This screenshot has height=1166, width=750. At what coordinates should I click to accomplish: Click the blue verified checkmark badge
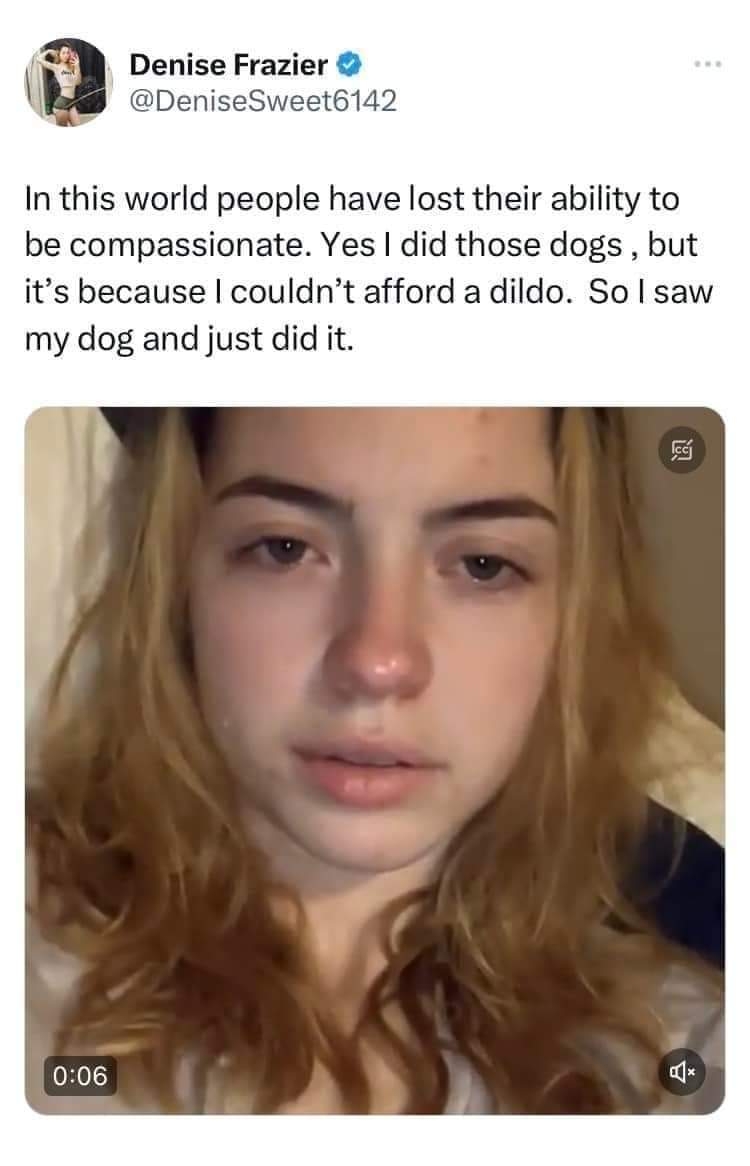point(349,65)
